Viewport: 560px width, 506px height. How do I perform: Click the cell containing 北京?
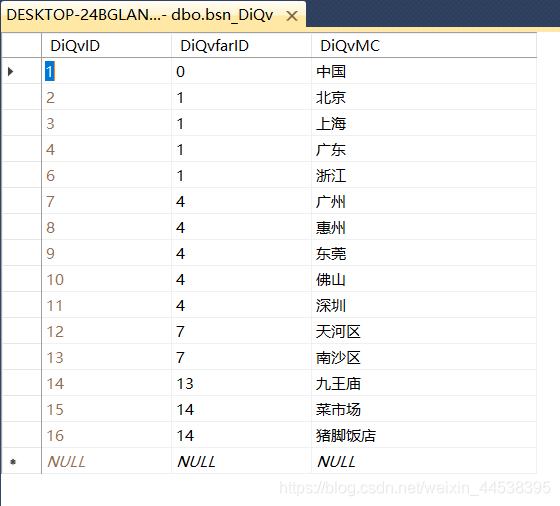click(x=424, y=97)
